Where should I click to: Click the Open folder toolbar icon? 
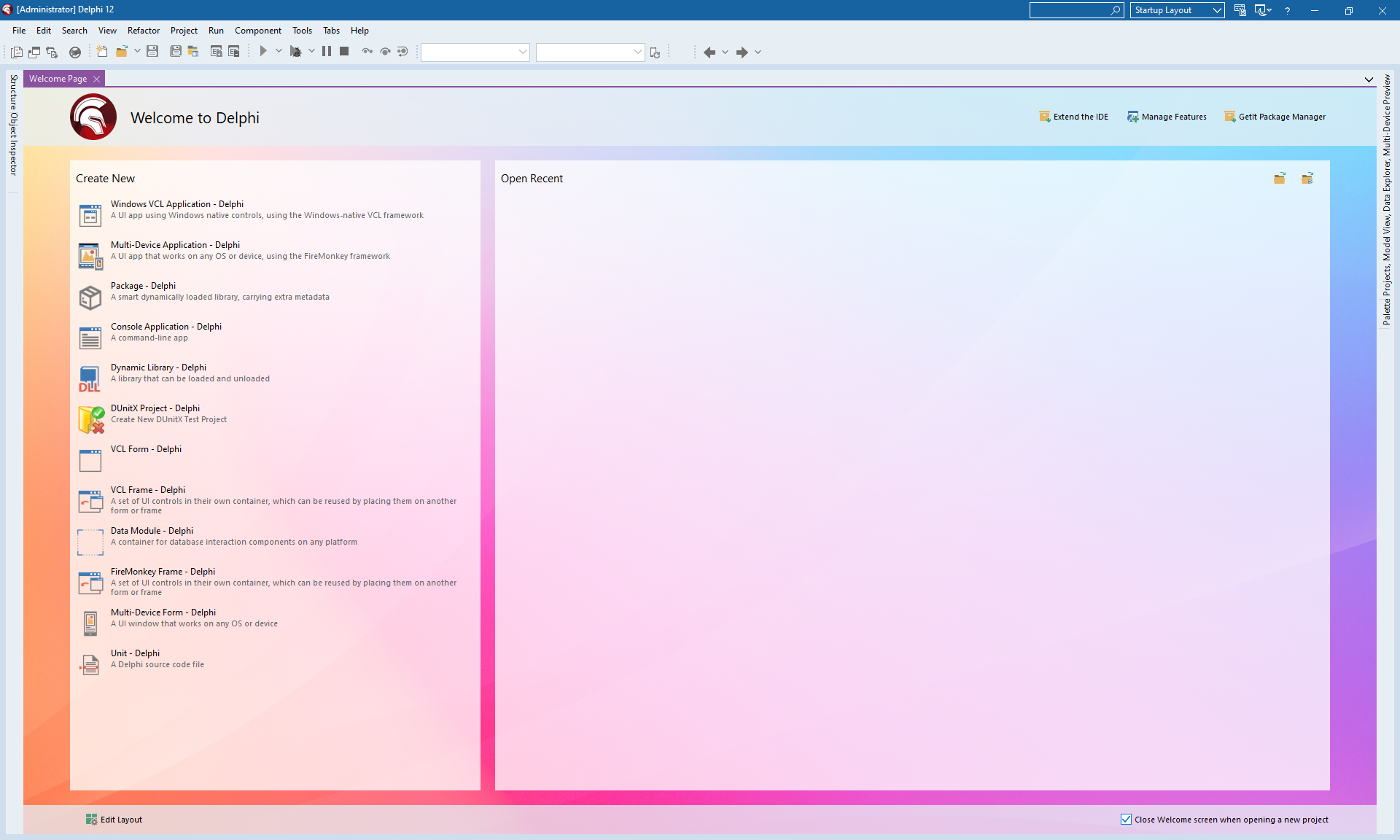point(122,52)
